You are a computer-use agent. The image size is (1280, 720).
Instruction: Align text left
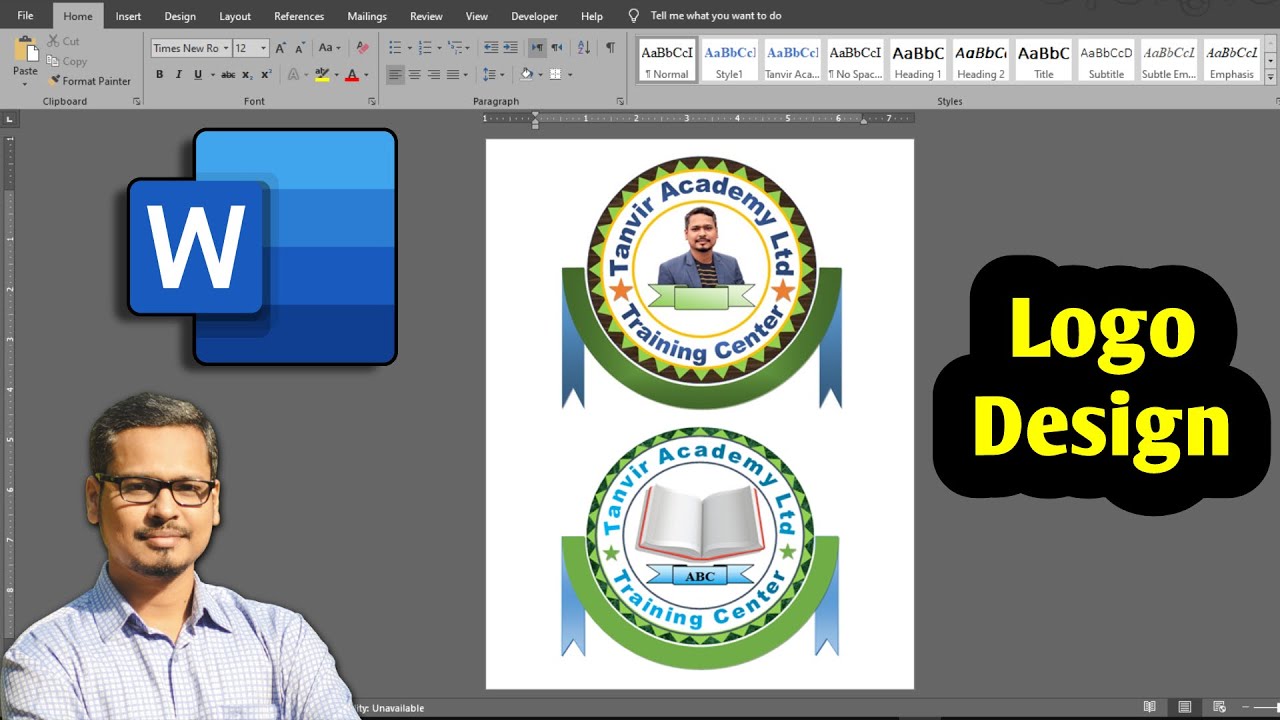(396, 75)
